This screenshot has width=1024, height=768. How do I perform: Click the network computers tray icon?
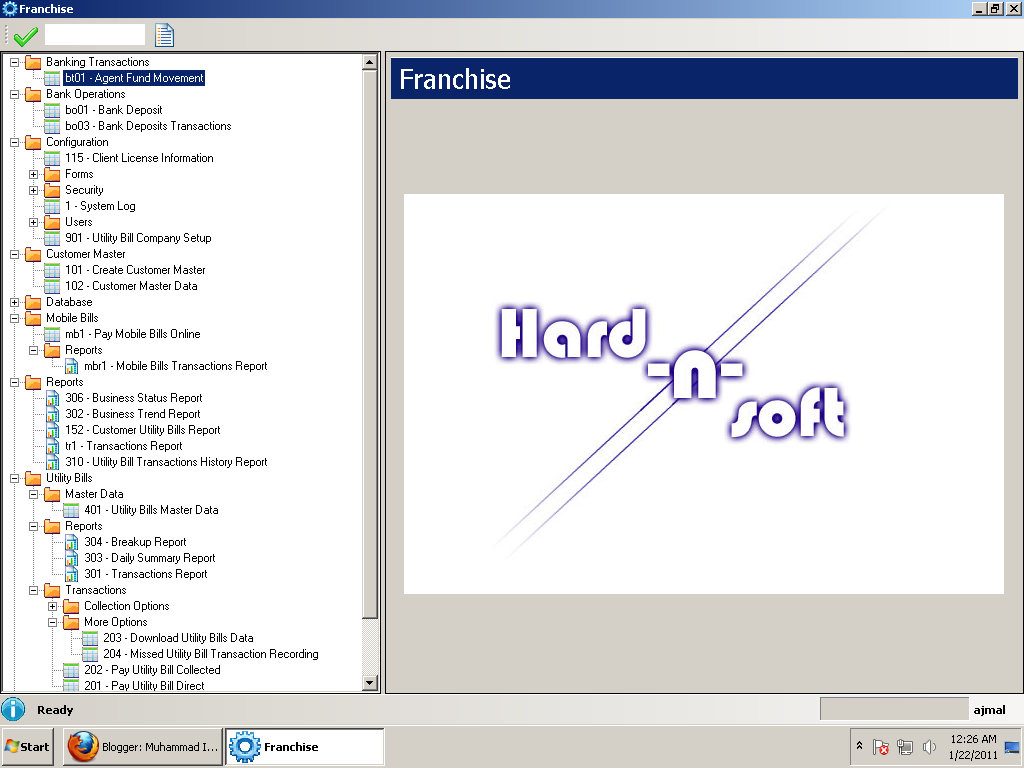point(904,746)
